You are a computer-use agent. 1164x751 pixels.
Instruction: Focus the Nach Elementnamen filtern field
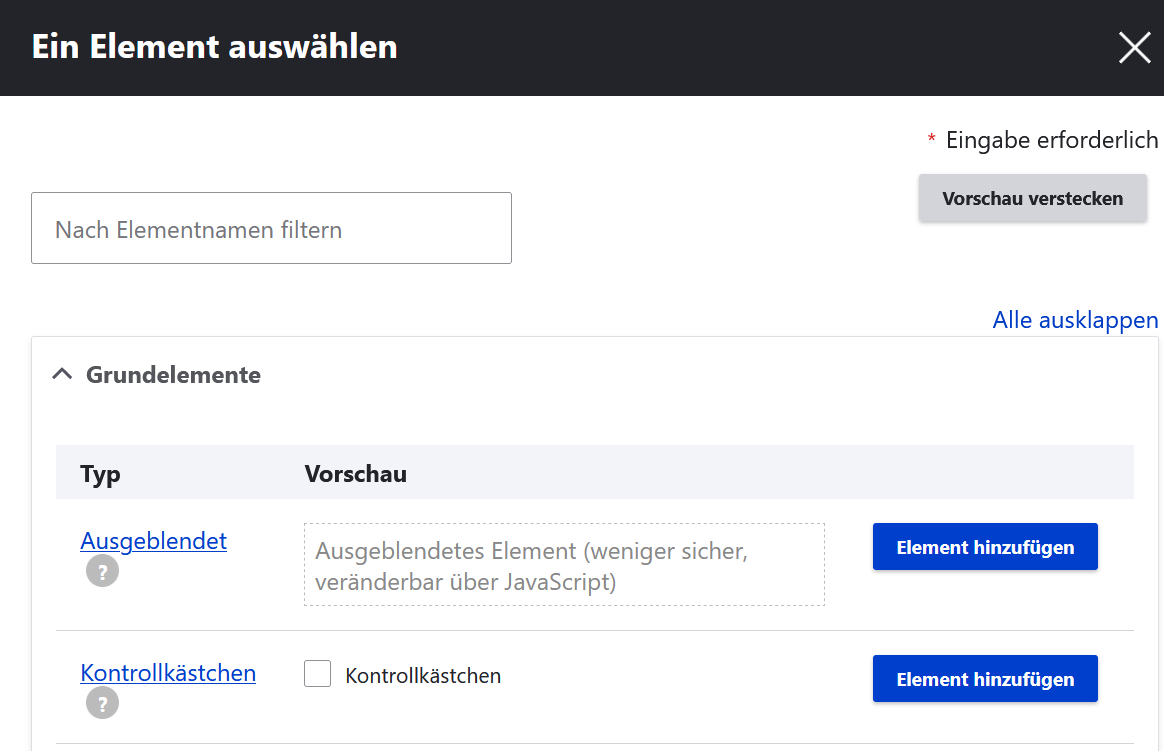[x=271, y=228]
